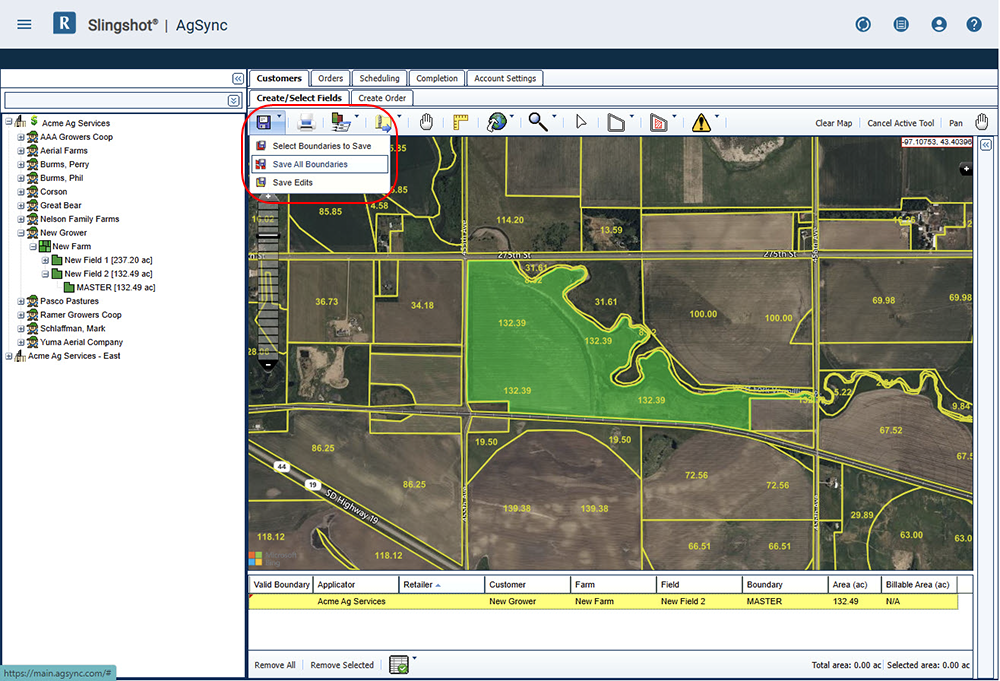The width and height of the screenshot is (1000, 681).
Task: Open the dropdown arrow beside the Save icon
Action: coord(279,117)
